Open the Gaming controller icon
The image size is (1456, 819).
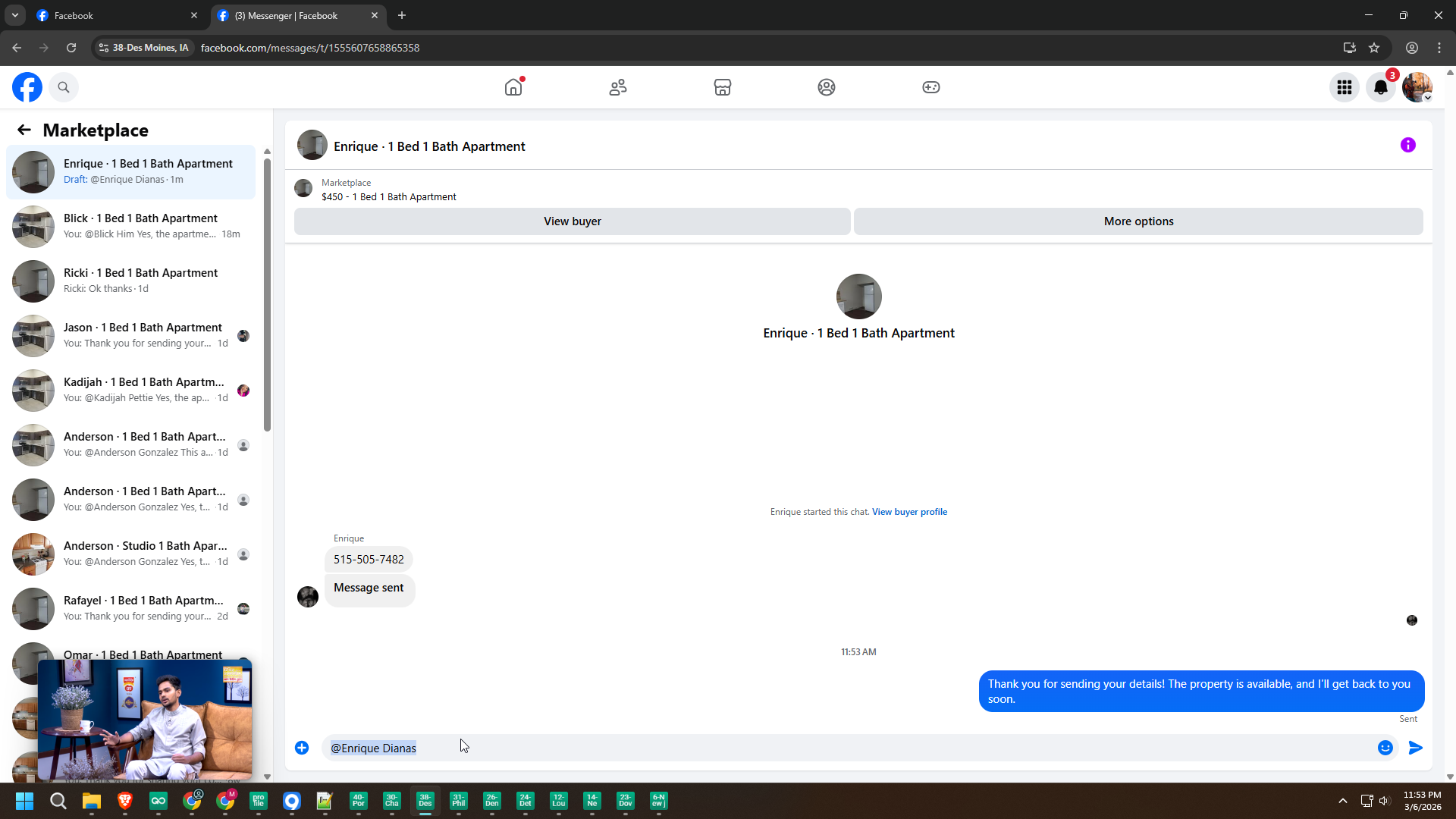[x=930, y=87]
